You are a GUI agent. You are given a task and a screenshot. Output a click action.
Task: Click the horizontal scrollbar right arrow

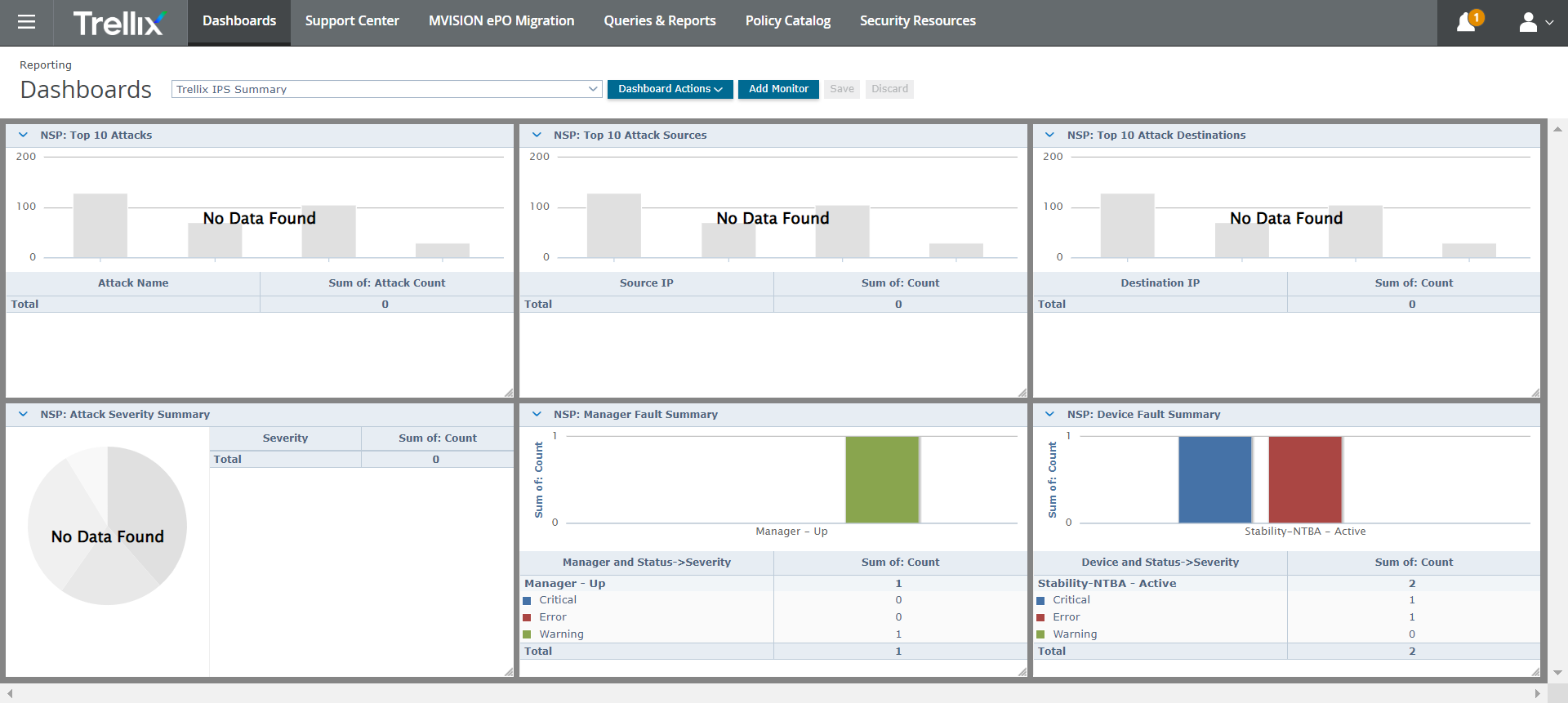[1538, 693]
